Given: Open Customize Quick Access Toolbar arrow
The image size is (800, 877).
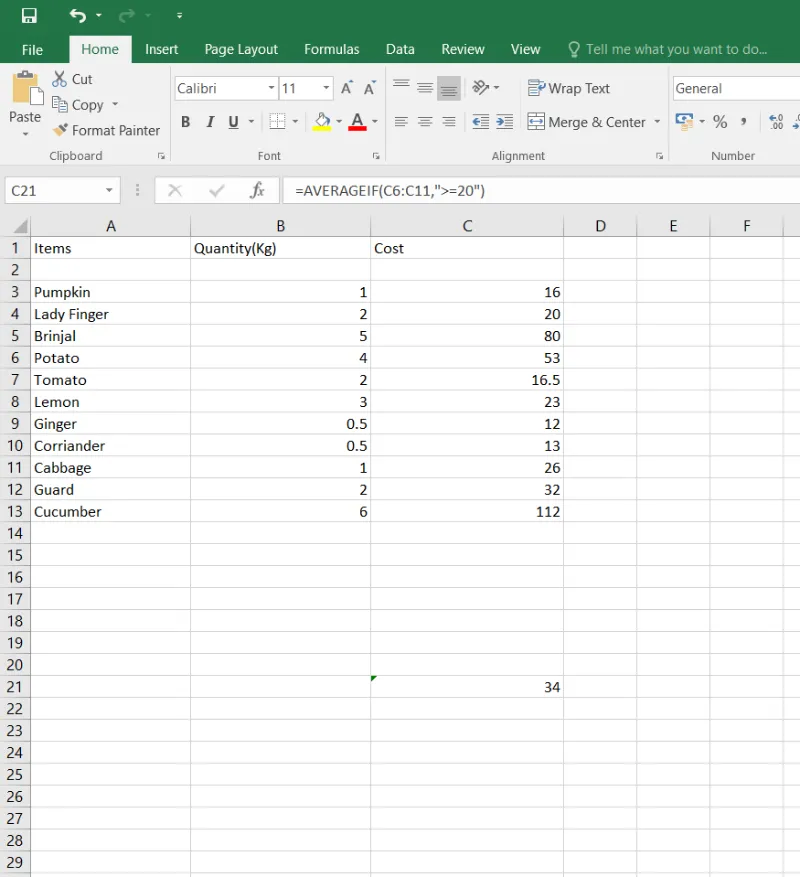Looking at the screenshot, I should [x=180, y=16].
